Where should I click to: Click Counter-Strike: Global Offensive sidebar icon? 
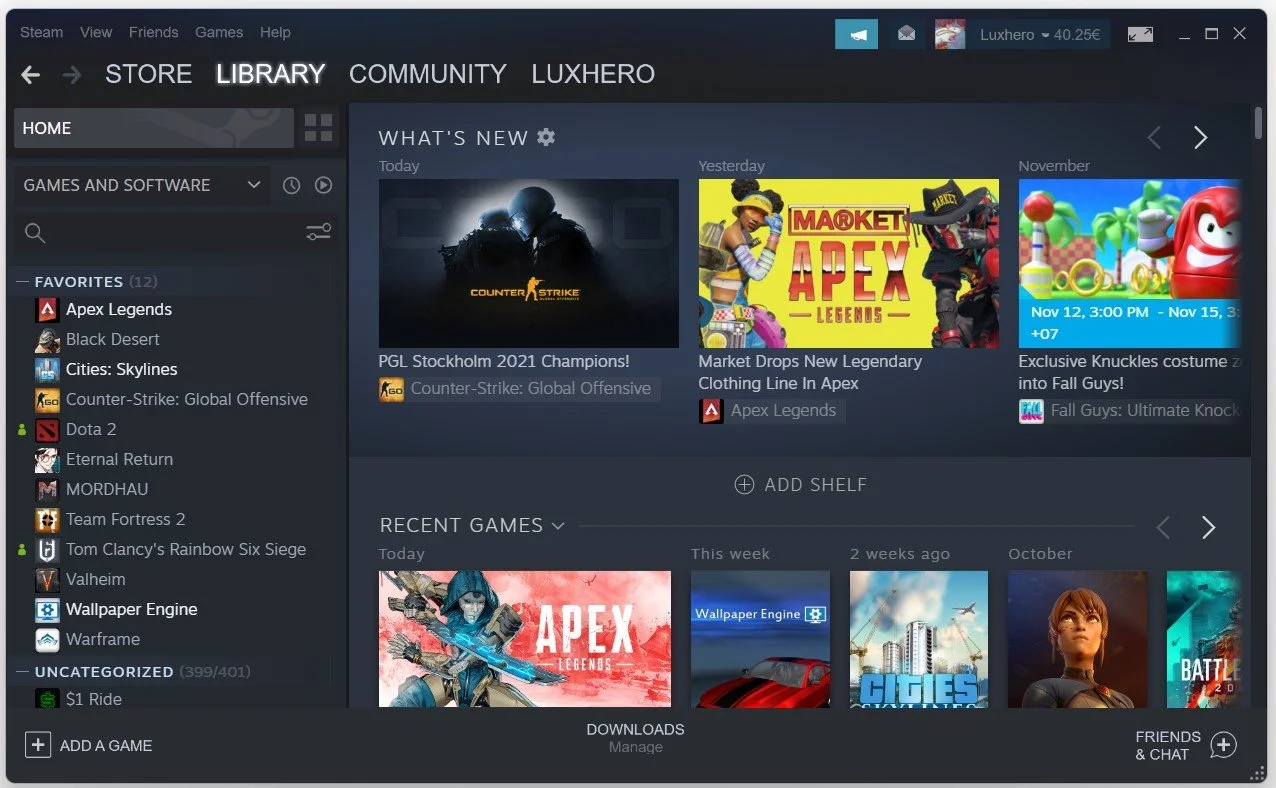point(47,400)
